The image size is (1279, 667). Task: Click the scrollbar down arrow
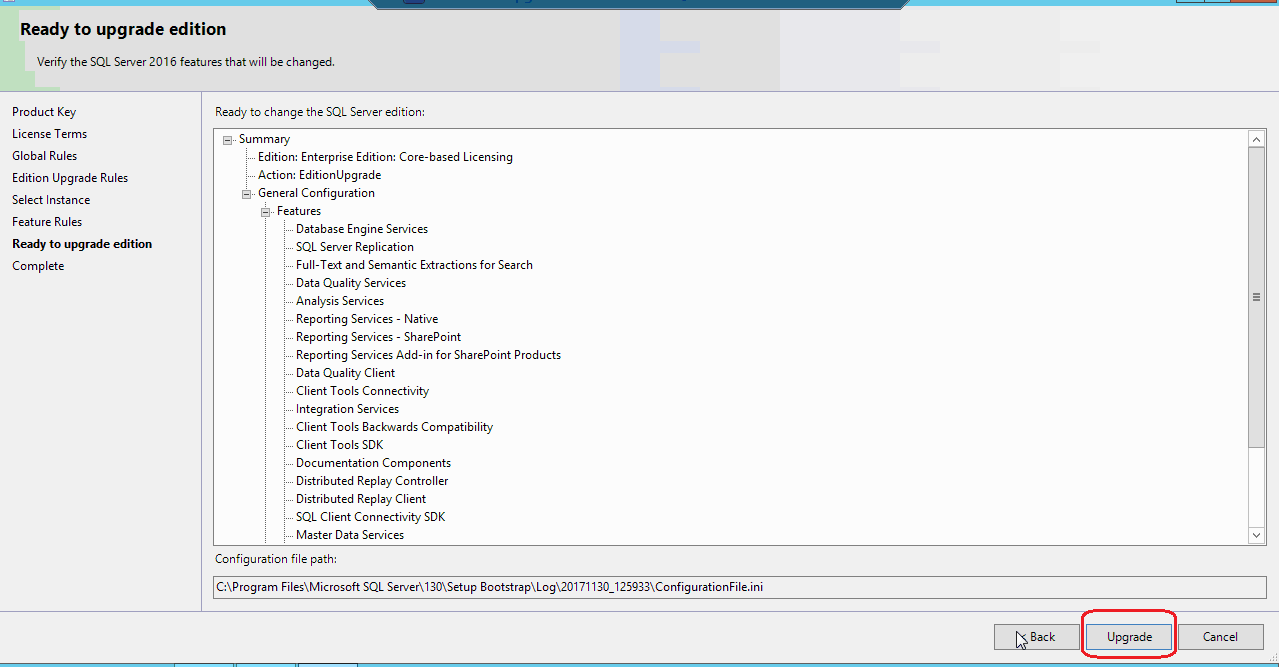tap(1256, 534)
